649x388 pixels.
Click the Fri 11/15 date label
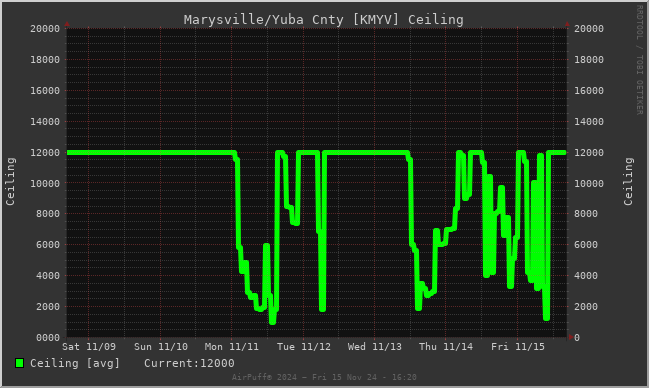(x=518, y=347)
